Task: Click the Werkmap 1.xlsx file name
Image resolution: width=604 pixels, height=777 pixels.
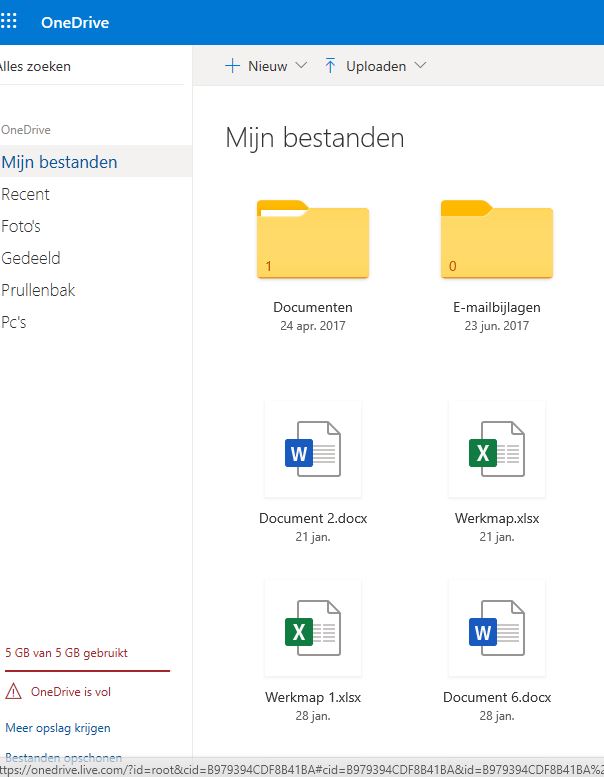Action: [x=313, y=698]
